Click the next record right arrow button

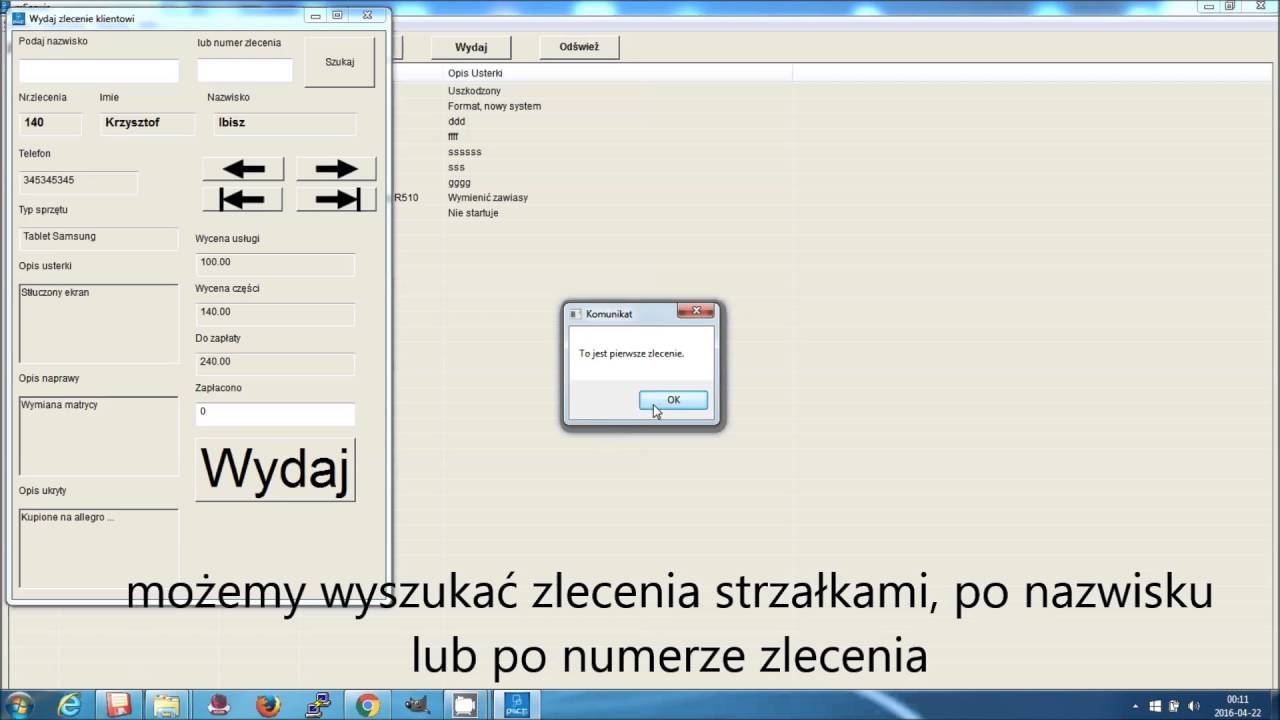[x=336, y=169]
